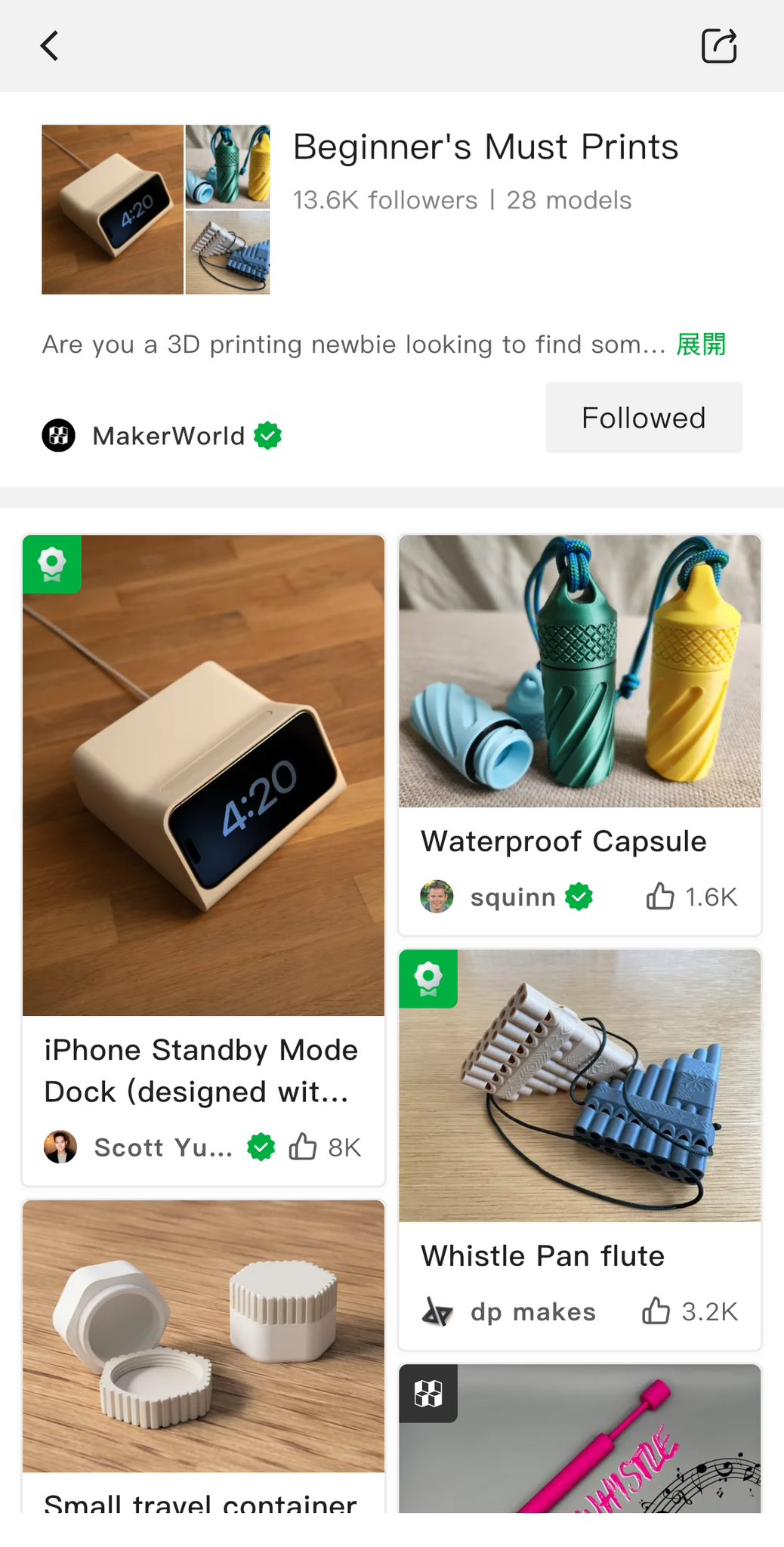Go back using the top-left arrow

[50, 46]
